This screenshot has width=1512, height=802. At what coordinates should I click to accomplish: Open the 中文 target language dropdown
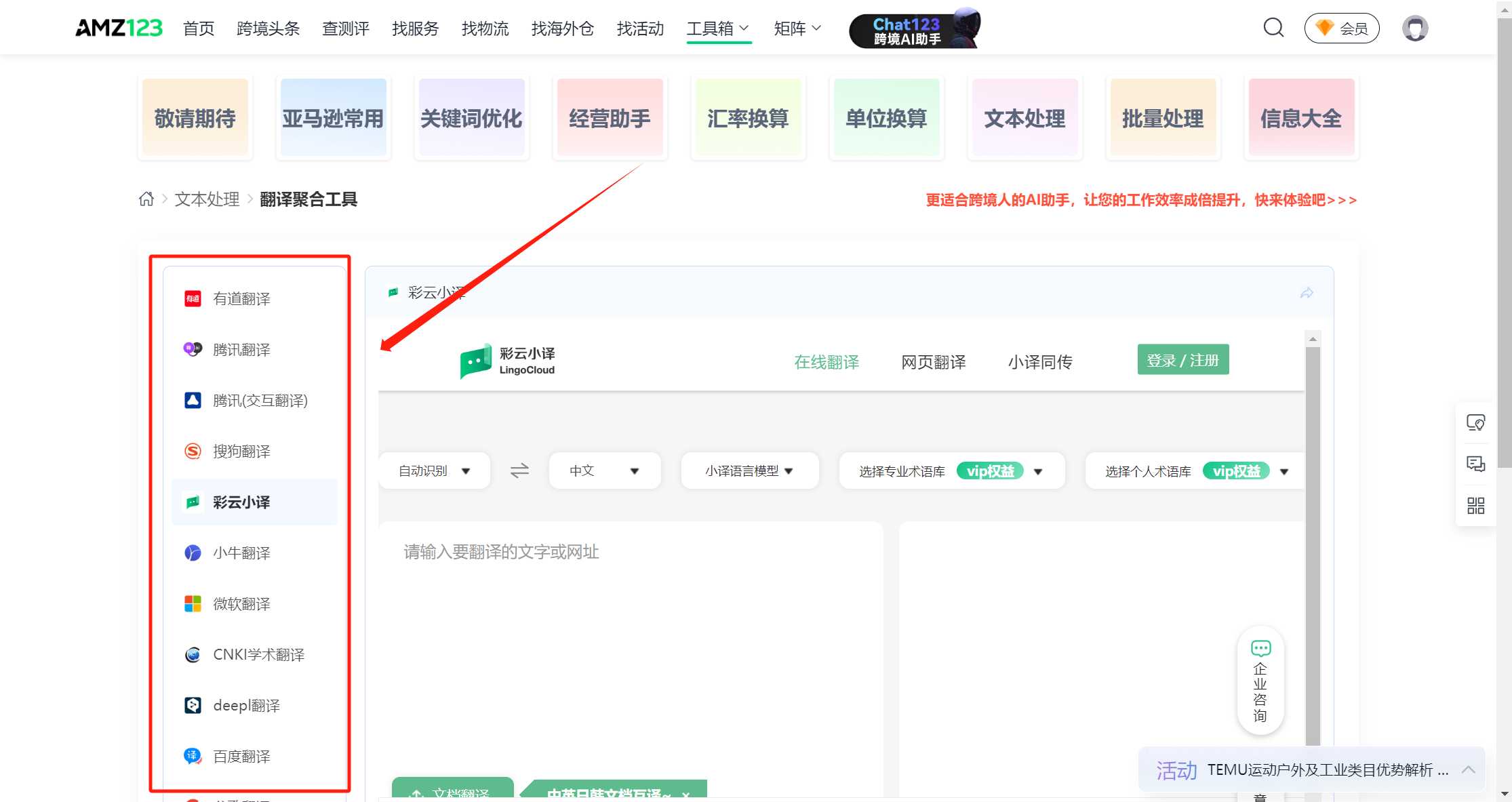click(x=604, y=470)
